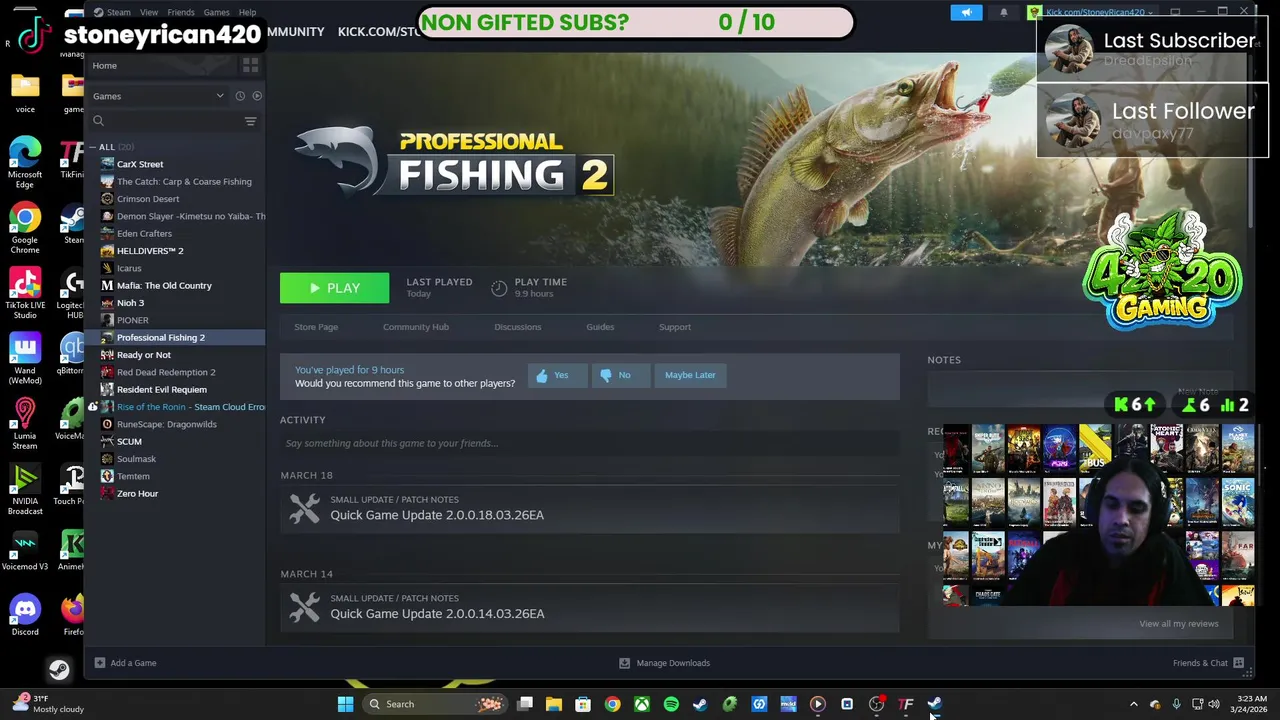Open TikTok LIVE Studio desktop shortcut
Screen dimensions: 1280x720
(25, 294)
